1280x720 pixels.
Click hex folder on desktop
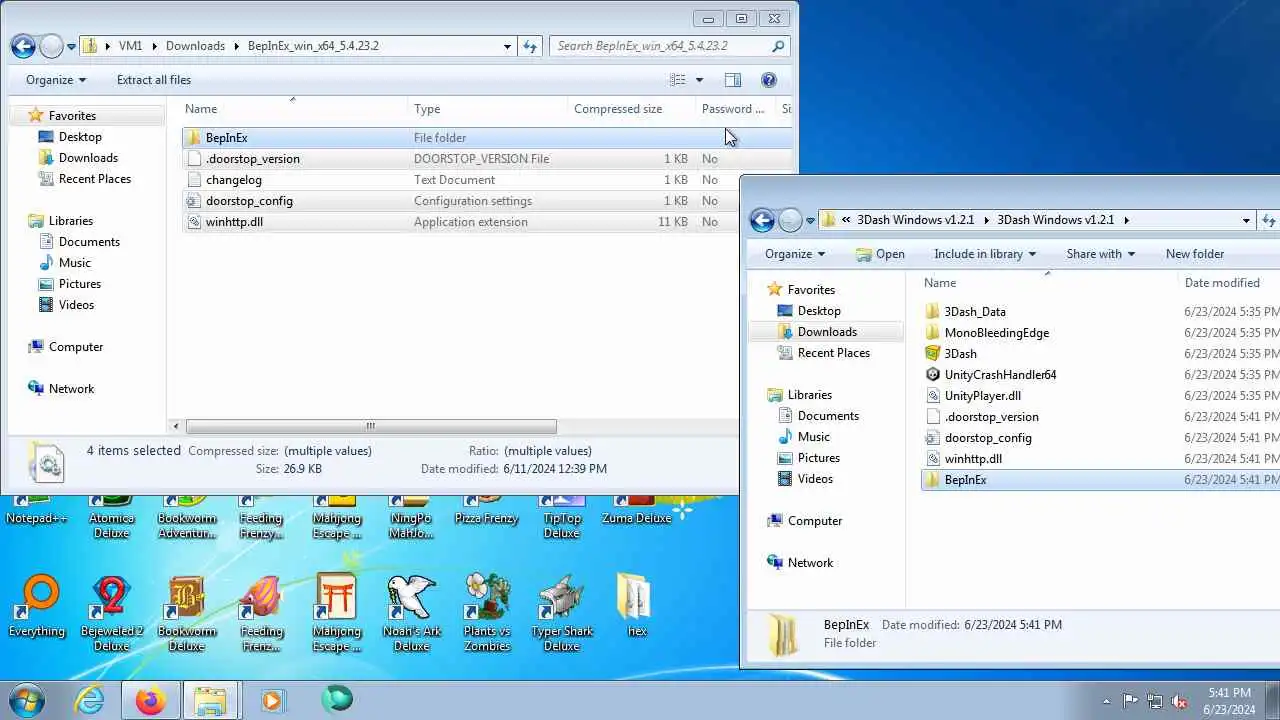pos(637,606)
